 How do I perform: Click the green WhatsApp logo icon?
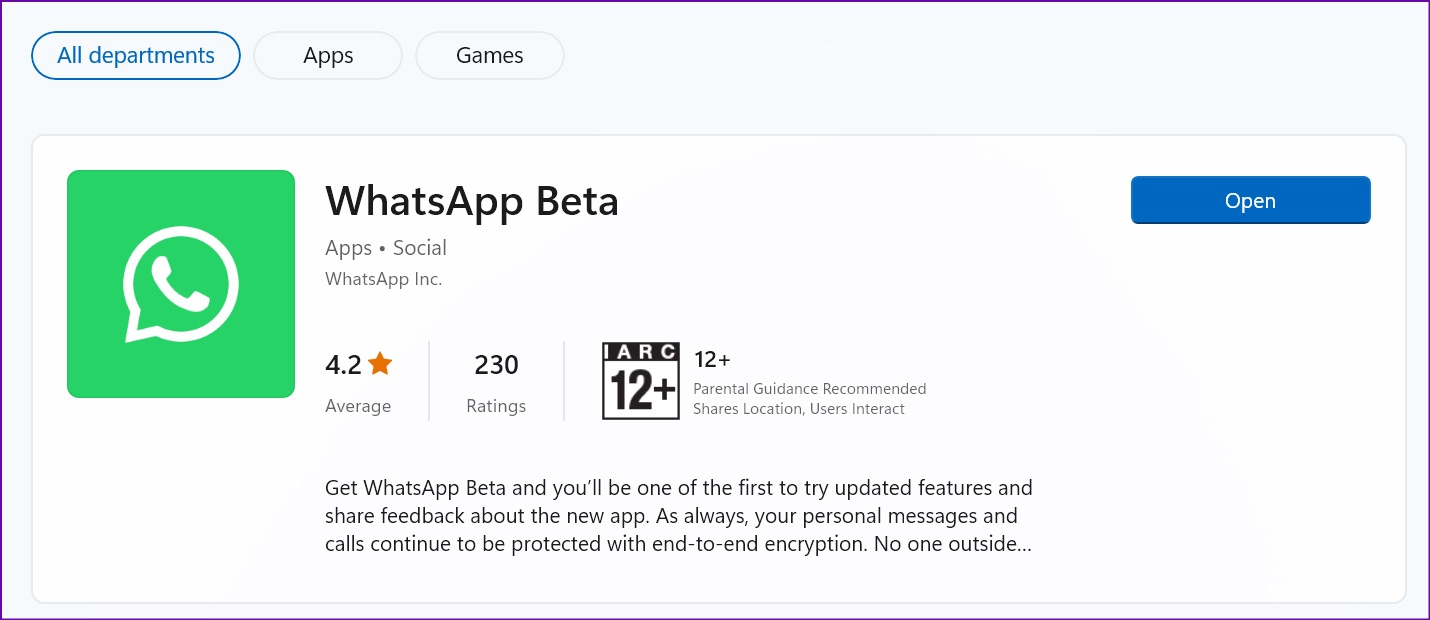click(181, 284)
